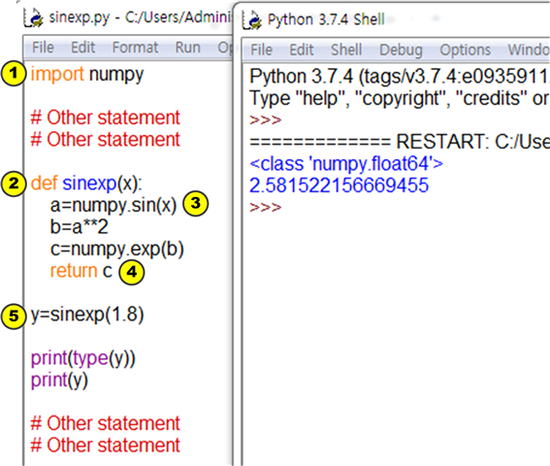Click the 'a=numpy.sin(x)' code line
550x466 pixels.
click(x=113, y=205)
